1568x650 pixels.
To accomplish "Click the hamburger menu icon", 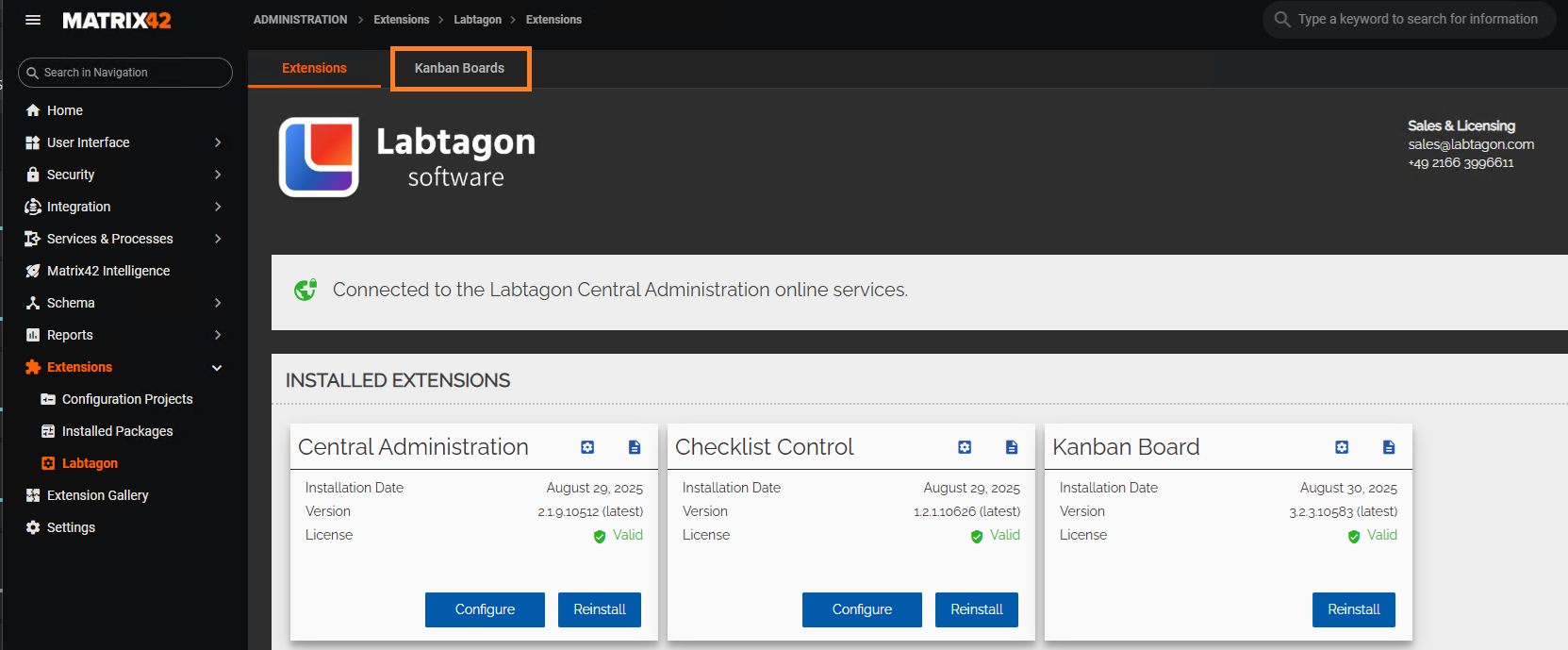I will pyautogui.click(x=33, y=20).
